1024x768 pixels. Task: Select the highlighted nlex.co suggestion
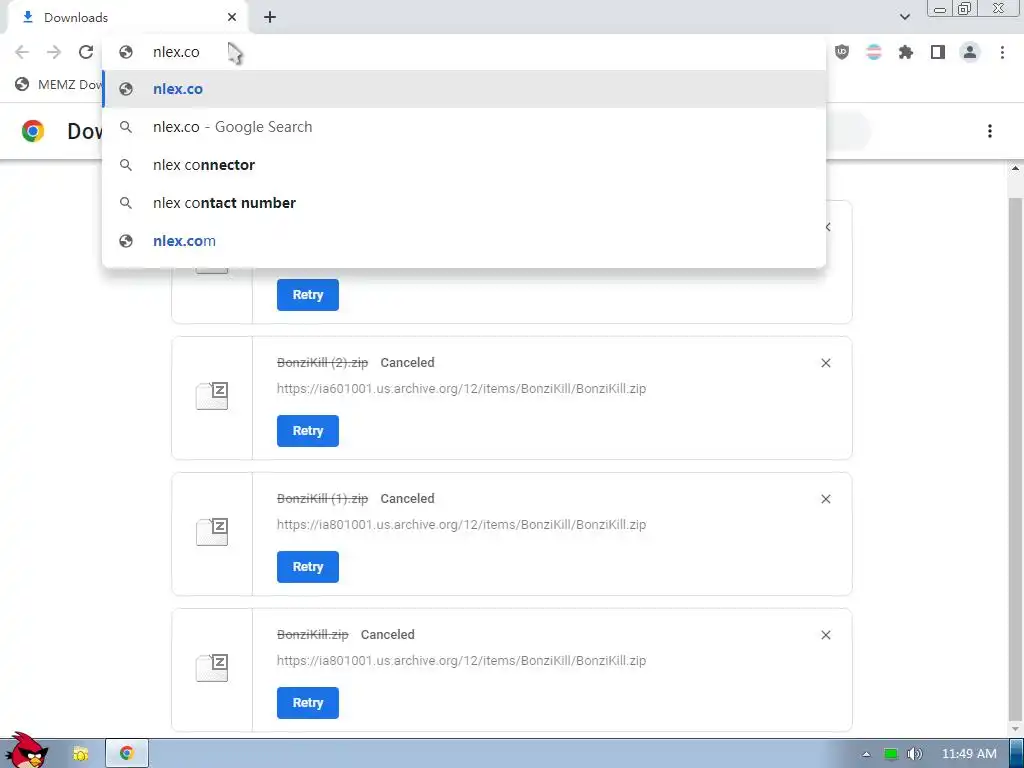[464, 89]
